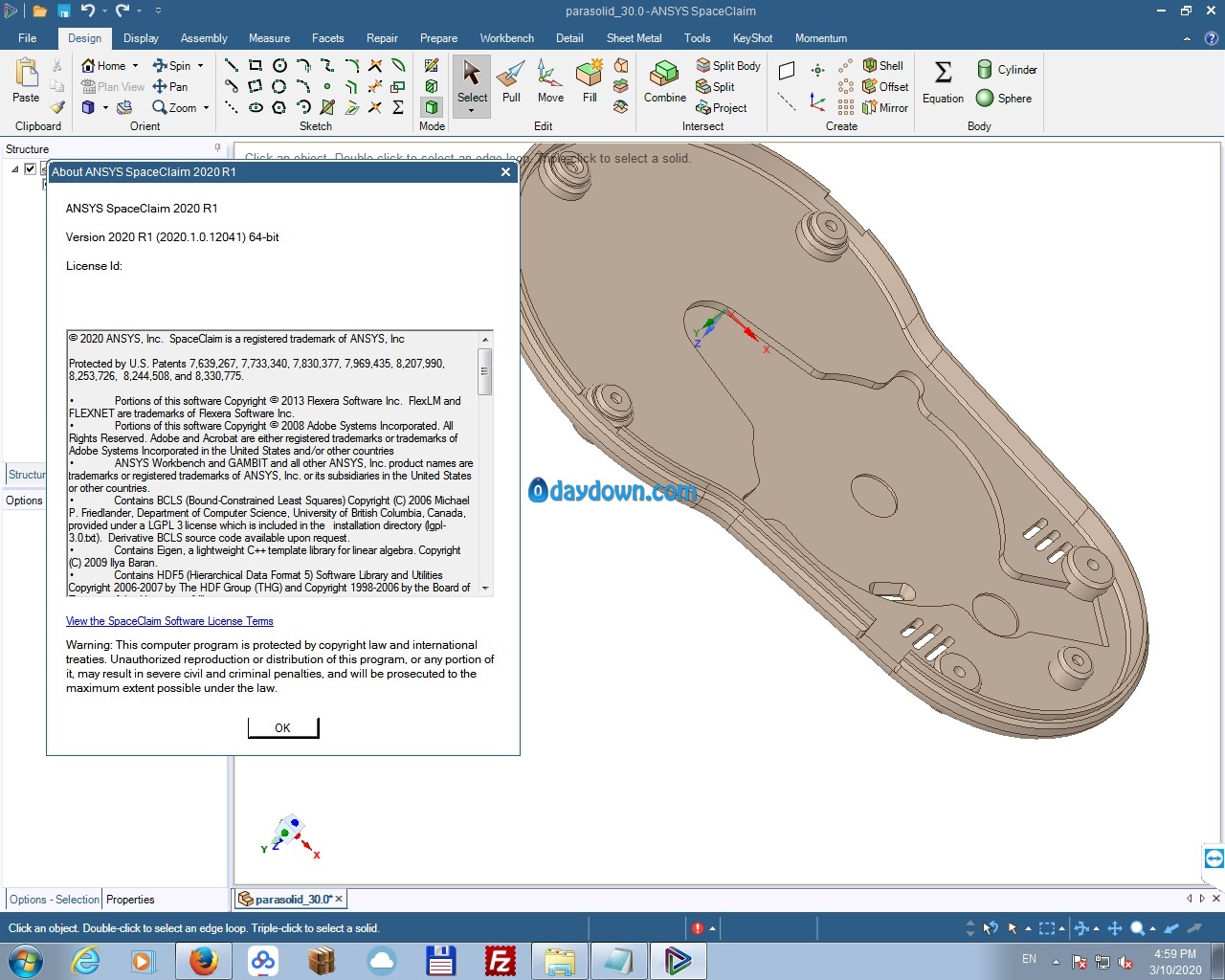Open the error messages dropdown in status bar

coord(712,928)
